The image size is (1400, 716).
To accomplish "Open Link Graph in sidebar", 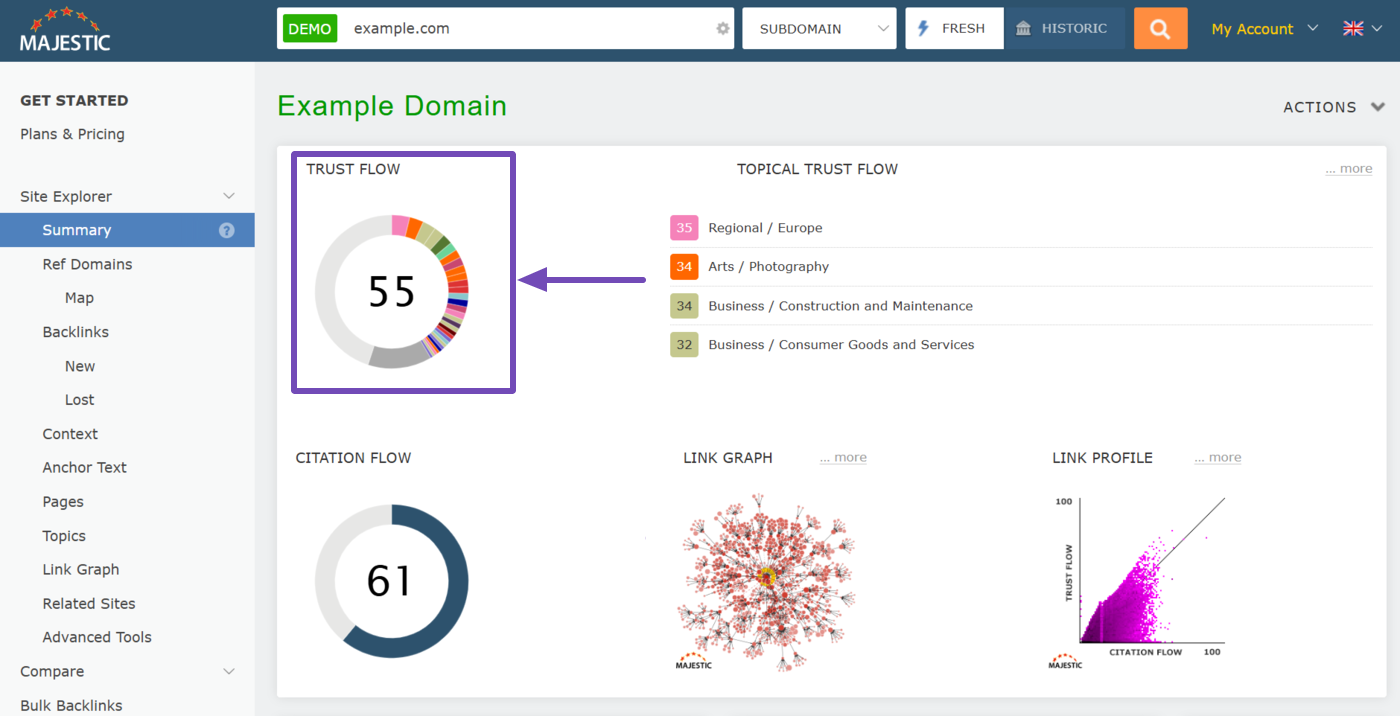I will point(81,569).
